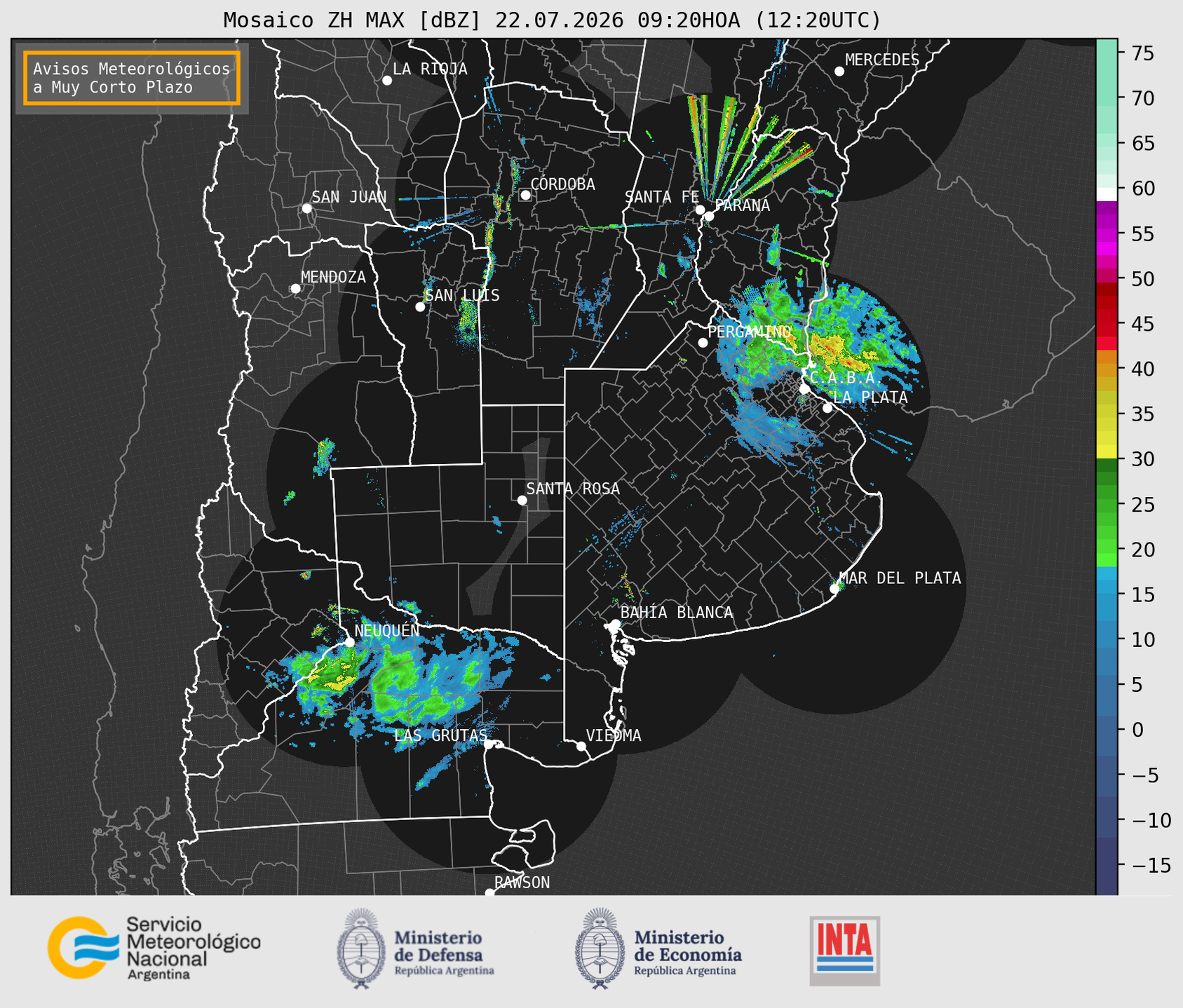
Task: Click the 45 dBZ red color band
Action: (x=1107, y=324)
